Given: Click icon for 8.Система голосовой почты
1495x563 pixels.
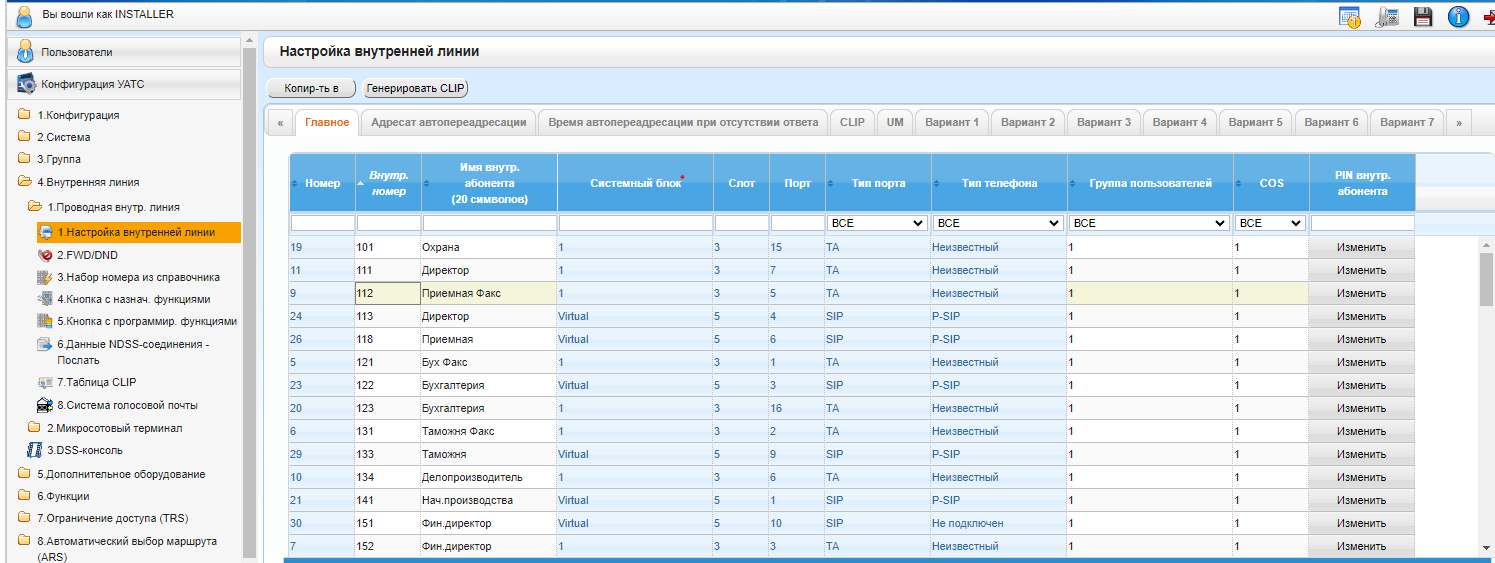Looking at the screenshot, I should [x=45, y=405].
